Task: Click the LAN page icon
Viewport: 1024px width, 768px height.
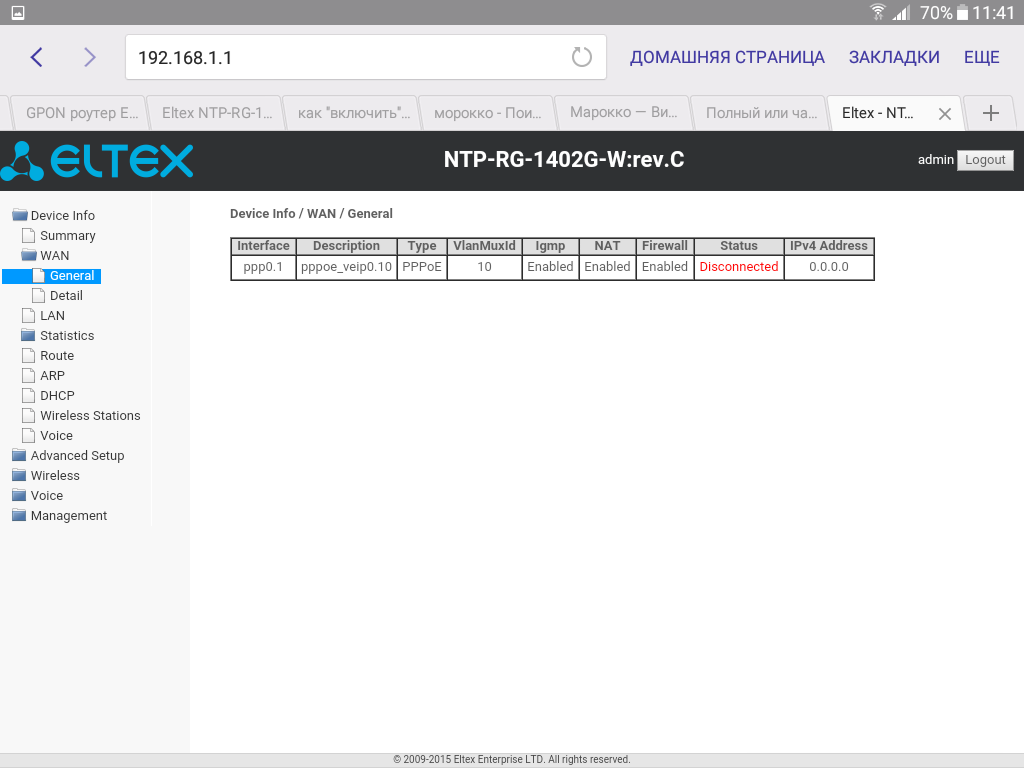Action: (x=28, y=315)
